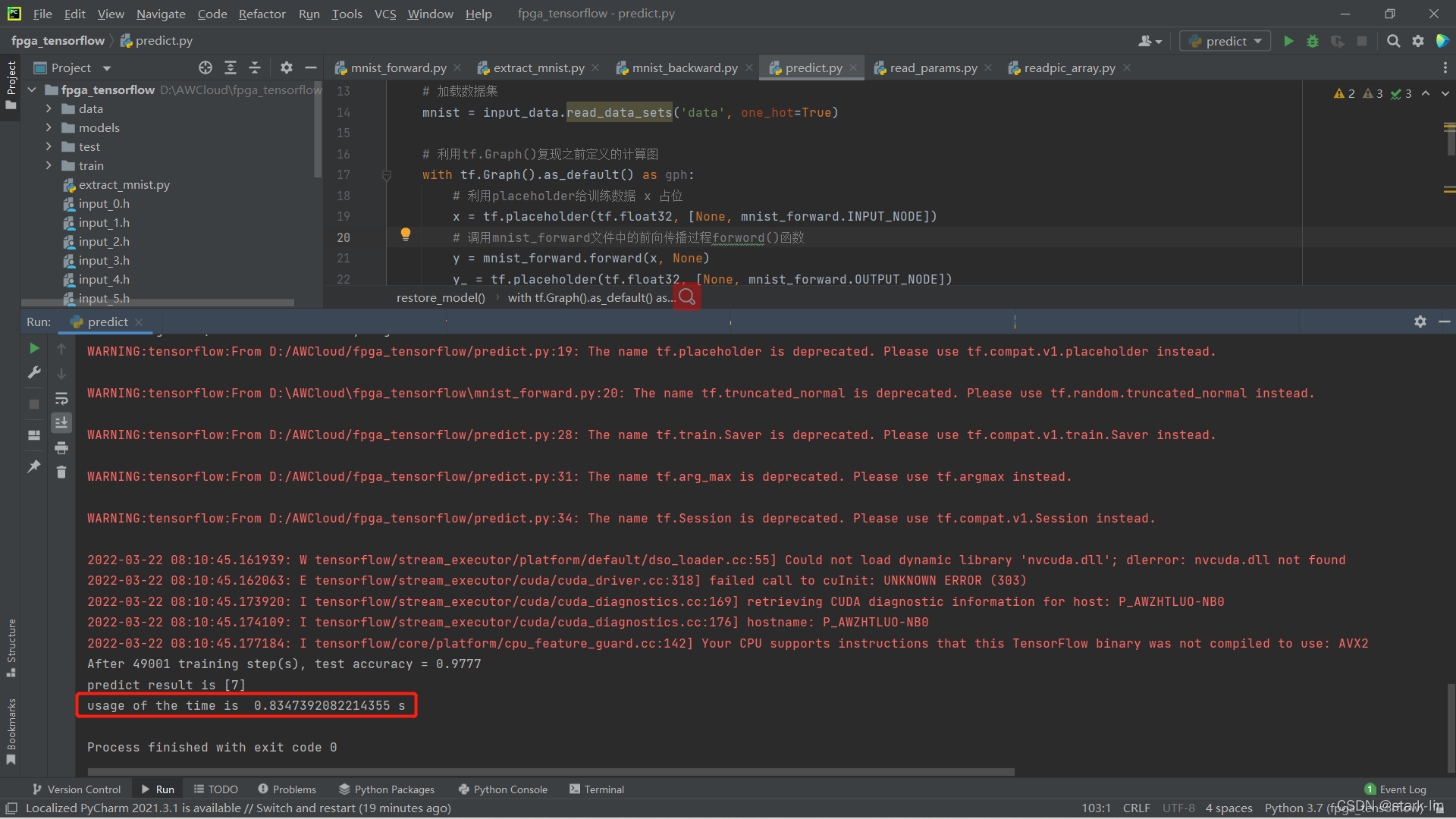Image resolution: width=1456 pixels, height=819 pixels.
Task: Expand the models folder in project tree
Action: (x=49, y=127)
